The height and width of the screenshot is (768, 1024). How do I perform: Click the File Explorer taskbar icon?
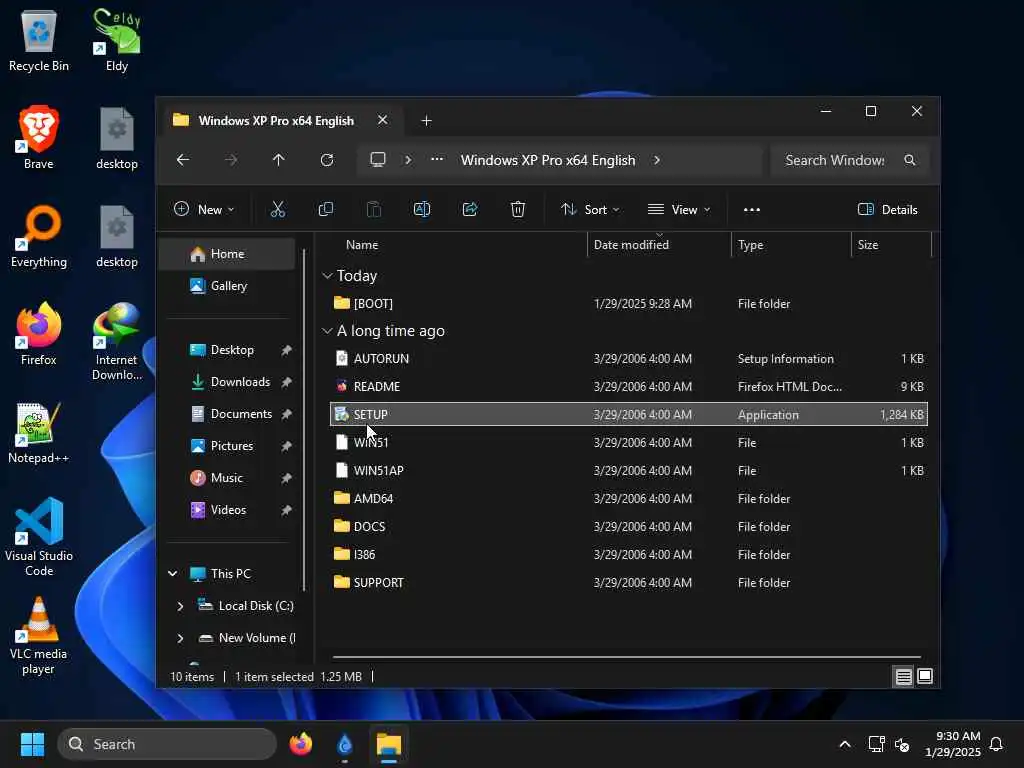389,744
